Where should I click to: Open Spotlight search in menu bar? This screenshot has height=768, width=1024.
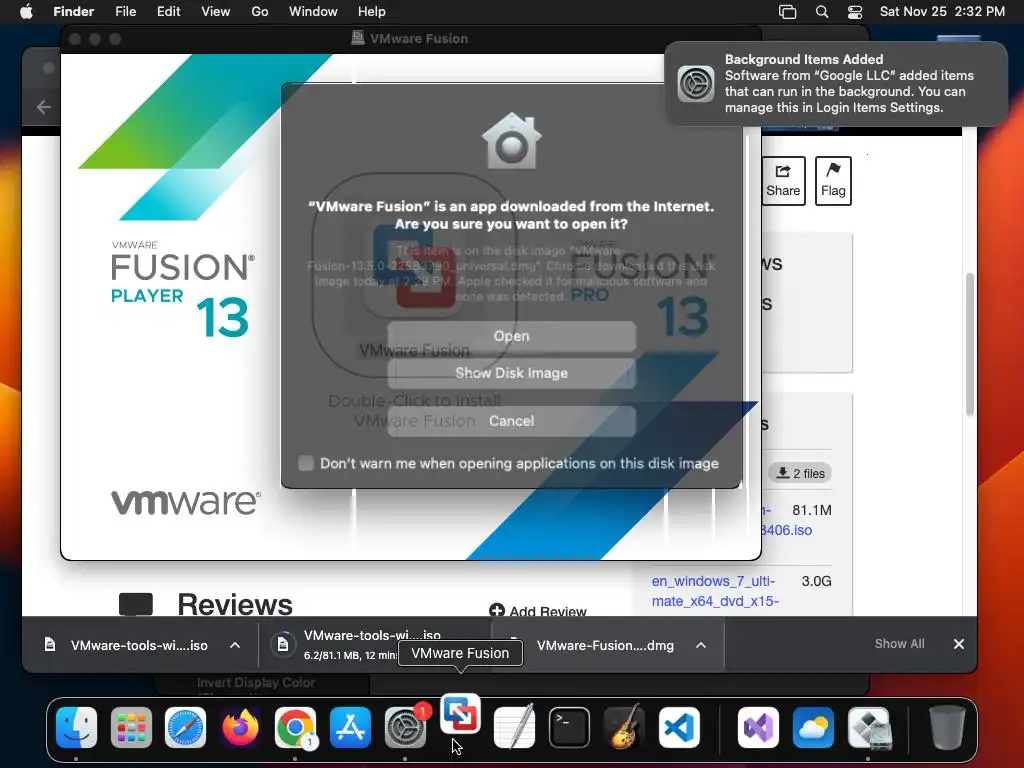coord(822,12)
